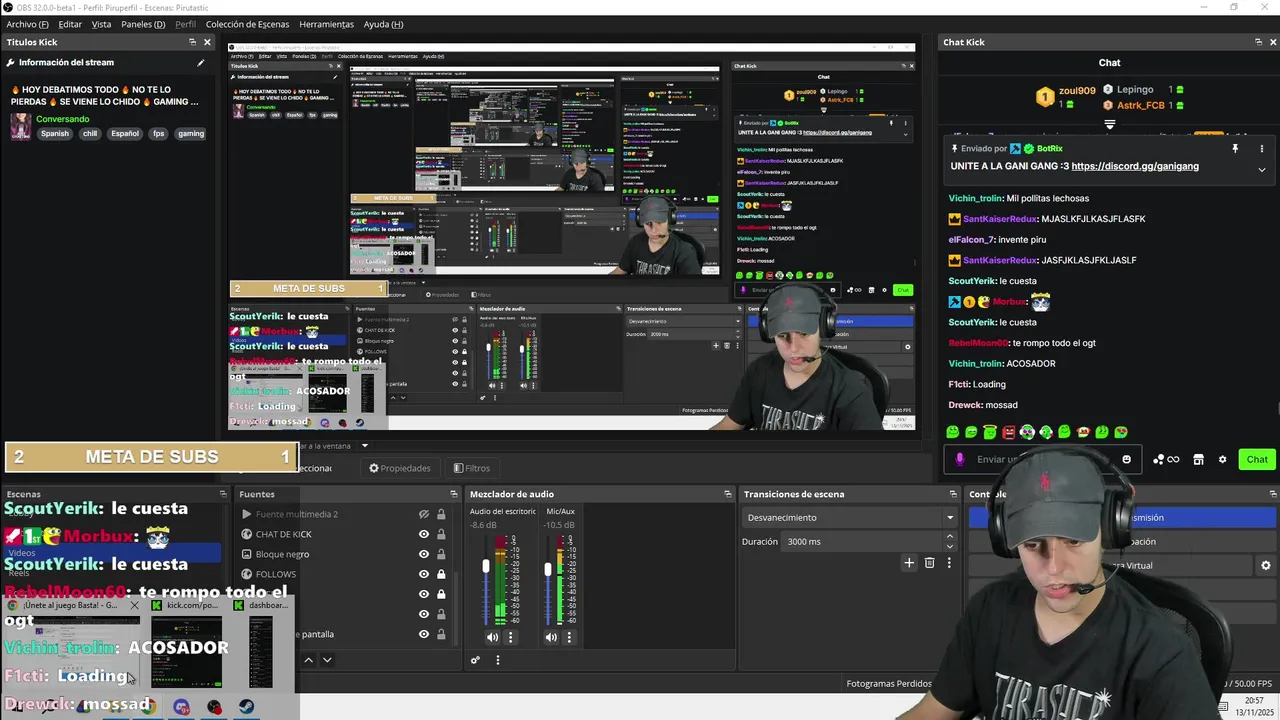Click the chat message input field
Viewport: 1280px width, 720px height.
1041,459
